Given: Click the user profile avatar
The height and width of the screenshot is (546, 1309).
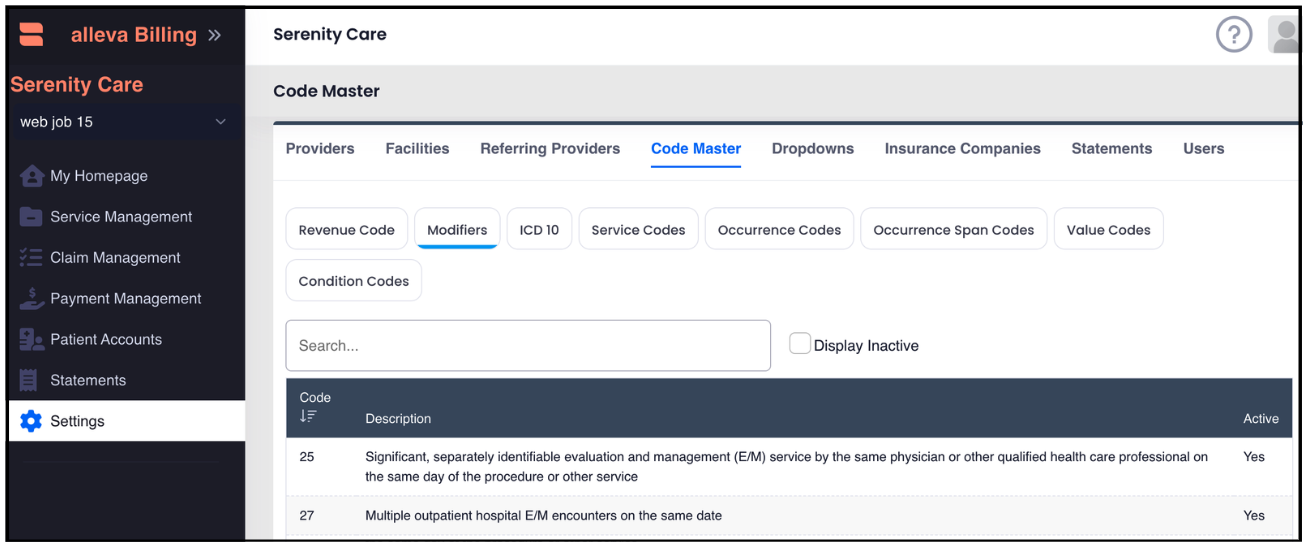Looking at the screenshot, I should (1285, 35).
